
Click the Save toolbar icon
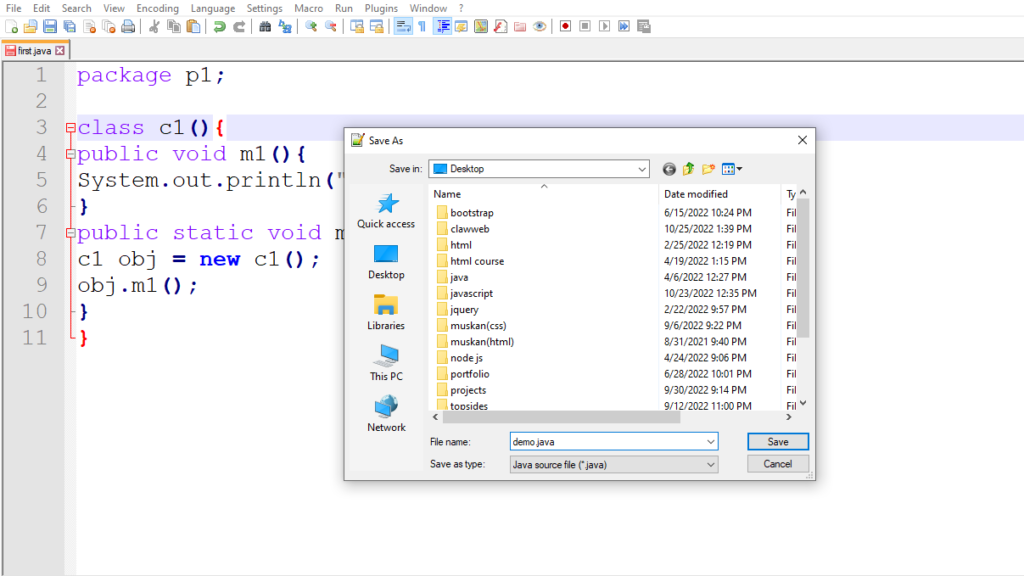[x=50, y=27]
